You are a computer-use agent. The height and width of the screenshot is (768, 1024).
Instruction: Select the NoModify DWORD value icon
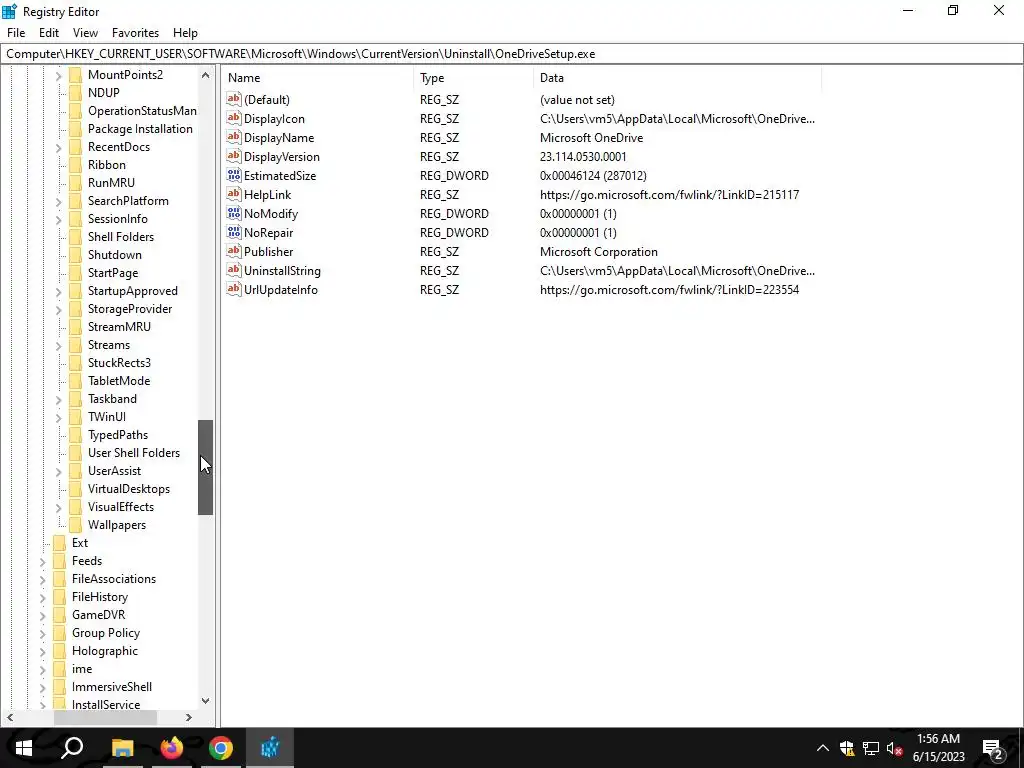click(234, 213)
